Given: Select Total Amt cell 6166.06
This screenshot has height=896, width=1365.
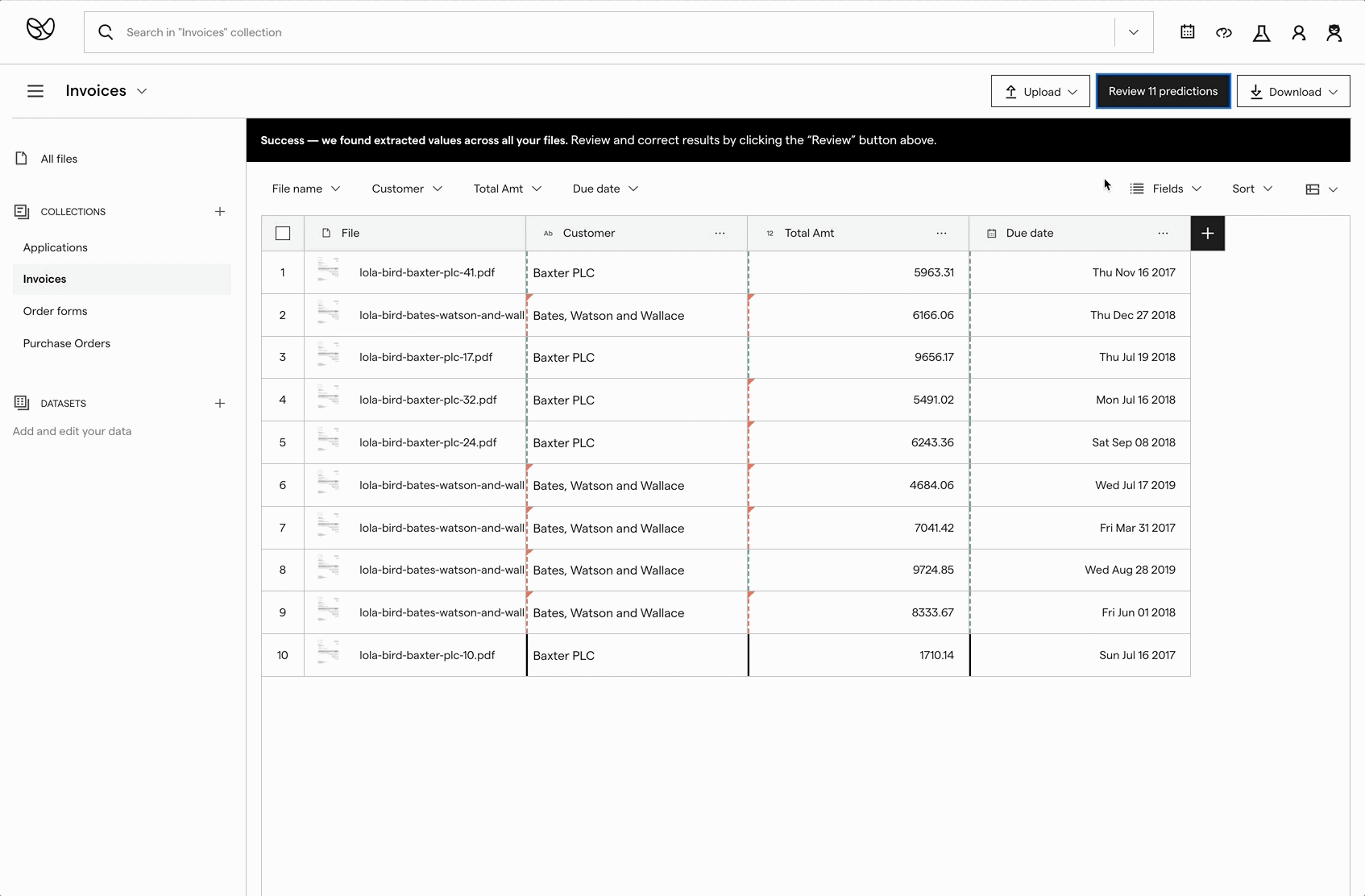Looking at the screenshot, I should click(858, 315).
